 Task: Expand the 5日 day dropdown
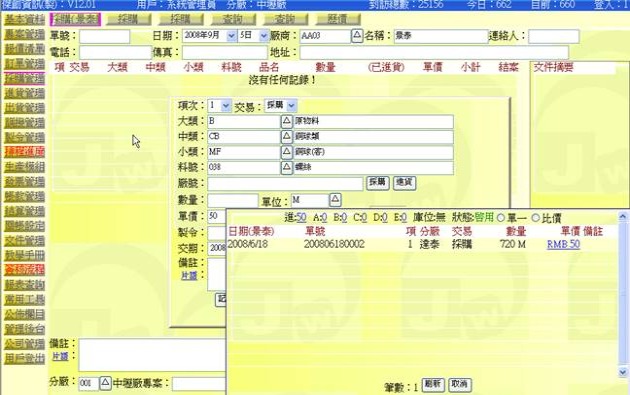tap(264, 36)
